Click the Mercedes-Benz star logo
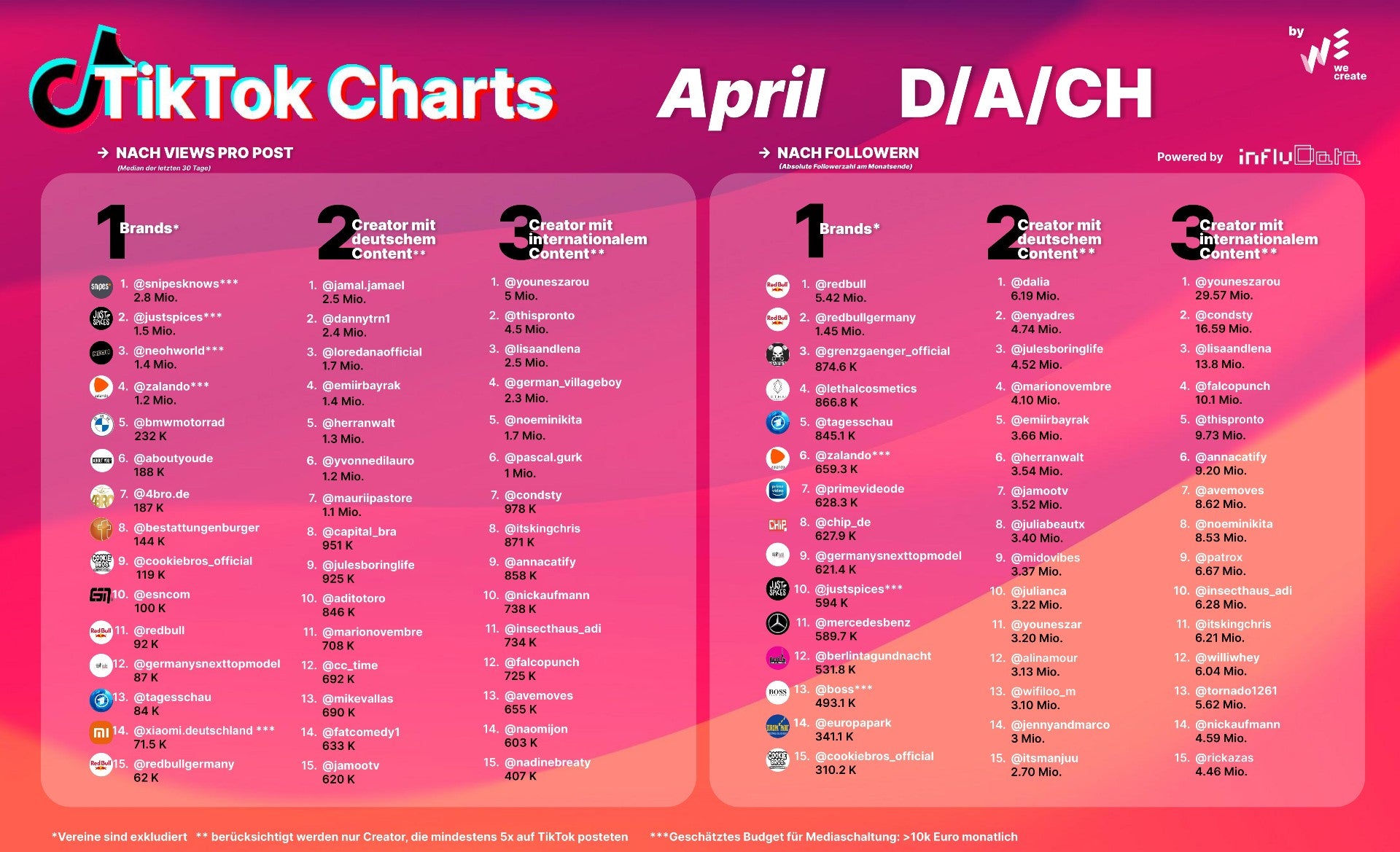1400x852 pixels. coord(778,623)
